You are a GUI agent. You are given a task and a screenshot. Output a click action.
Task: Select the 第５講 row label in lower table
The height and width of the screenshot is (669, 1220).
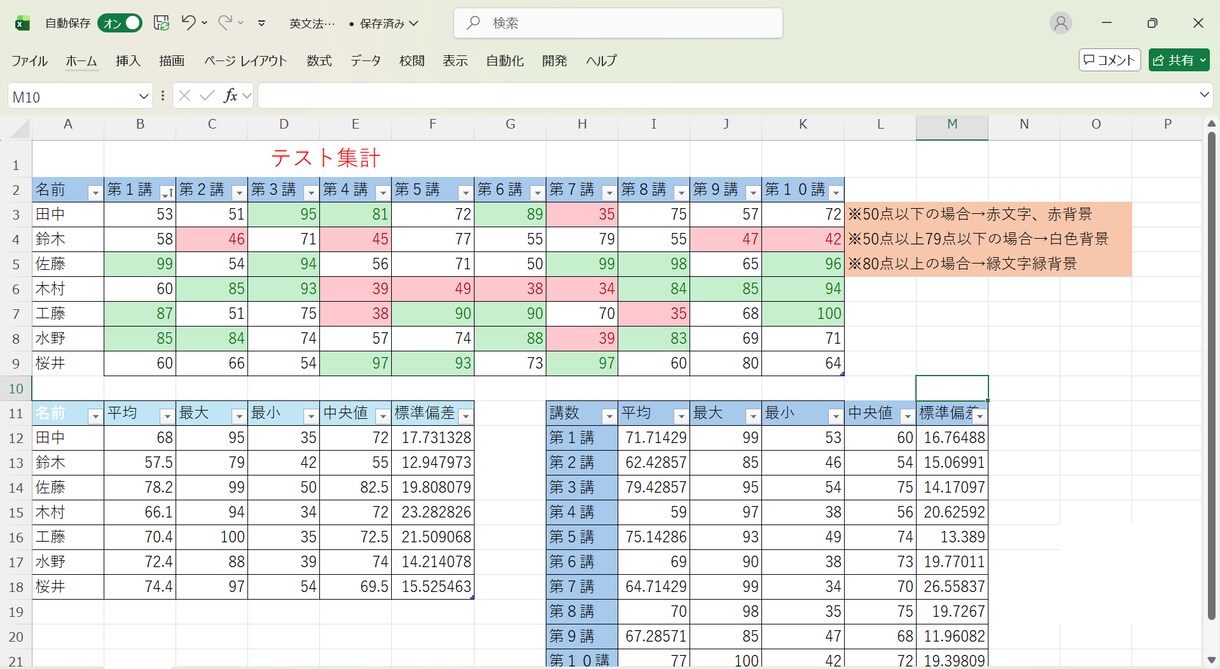point(582,537)
